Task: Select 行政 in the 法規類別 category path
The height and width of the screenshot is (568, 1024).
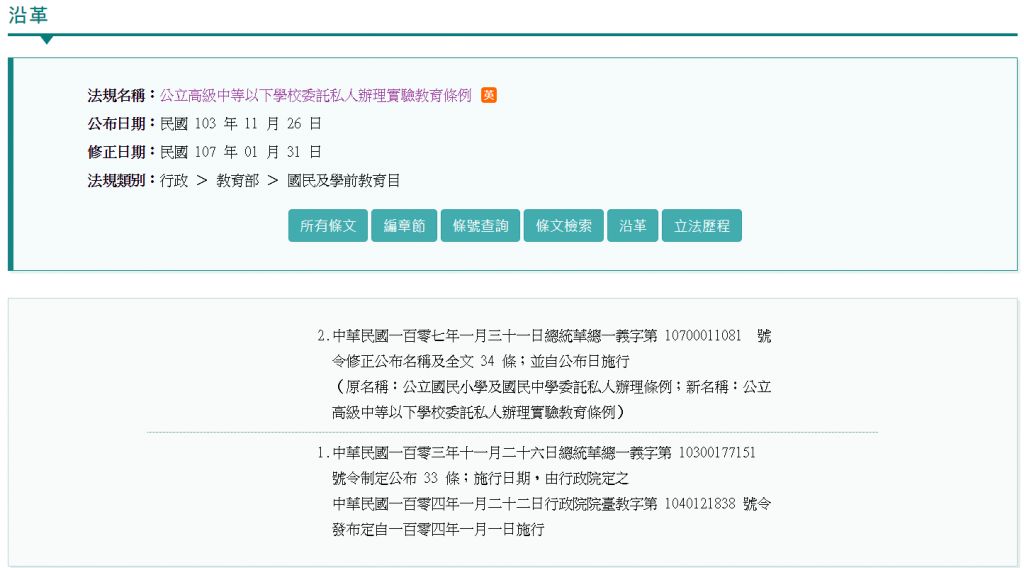Action: 173,181
